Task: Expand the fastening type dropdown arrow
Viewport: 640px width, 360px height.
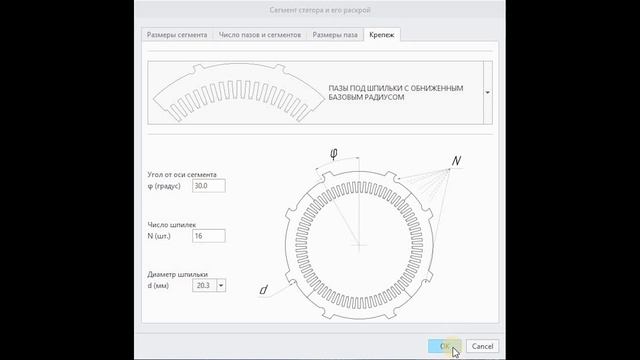Action: [488, 93]
